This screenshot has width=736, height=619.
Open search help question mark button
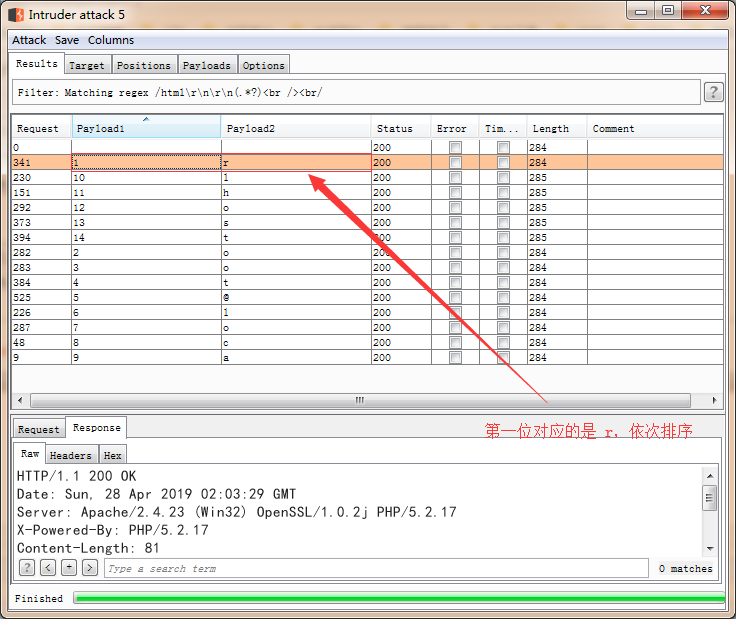(x=27, y=568)
